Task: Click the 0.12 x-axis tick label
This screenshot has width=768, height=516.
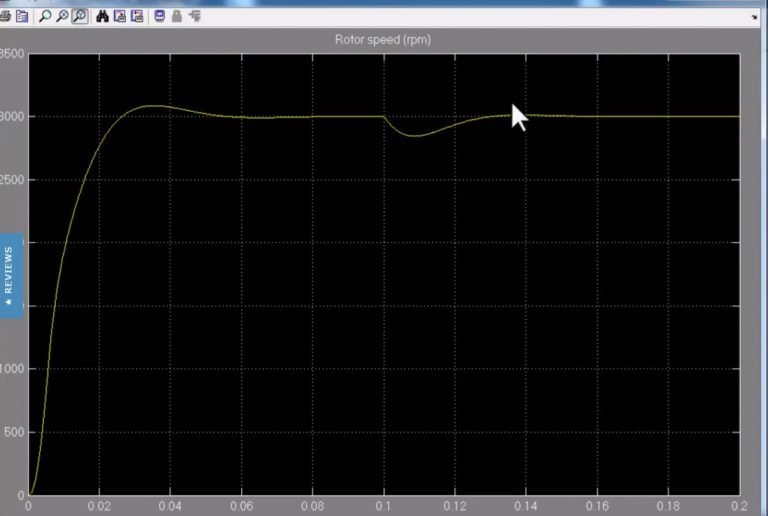Action: pyautogui.click(x=455, y=506)
